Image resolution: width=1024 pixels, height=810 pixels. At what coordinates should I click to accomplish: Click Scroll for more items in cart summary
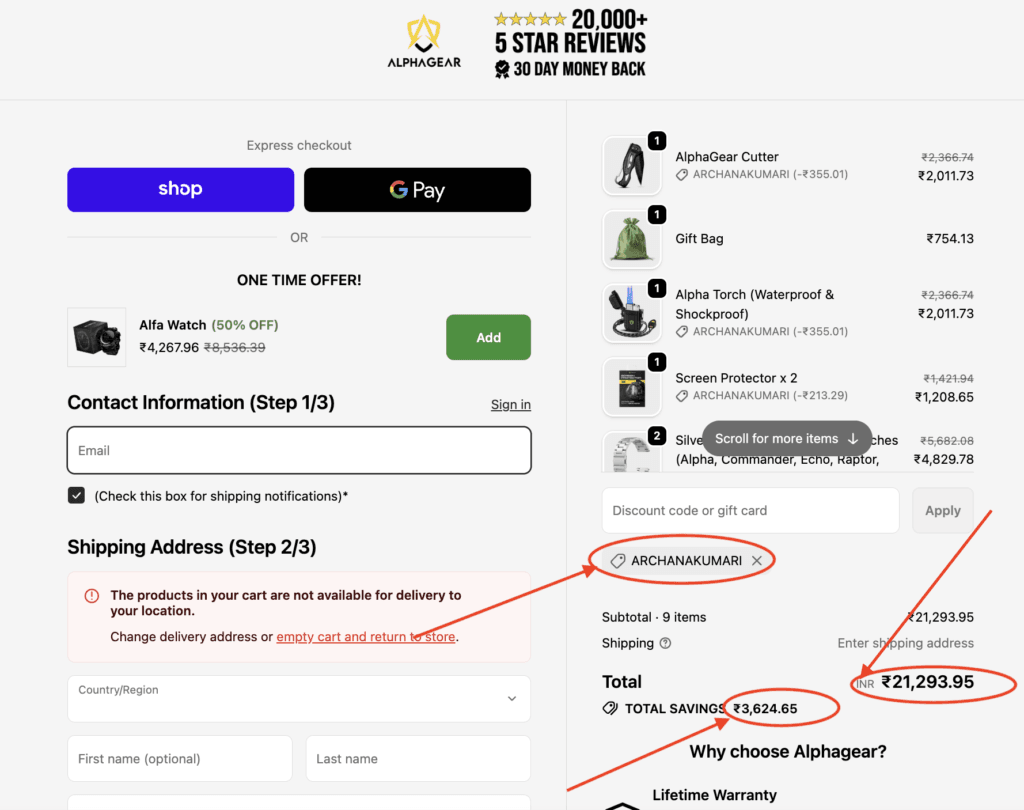click(x=786, y=438)
